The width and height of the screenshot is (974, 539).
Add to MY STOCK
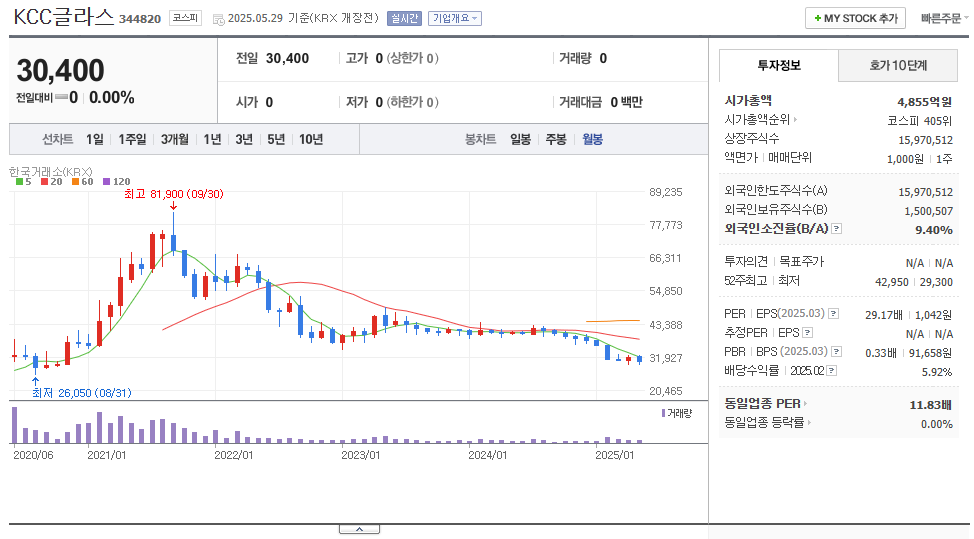coord(855,19)
